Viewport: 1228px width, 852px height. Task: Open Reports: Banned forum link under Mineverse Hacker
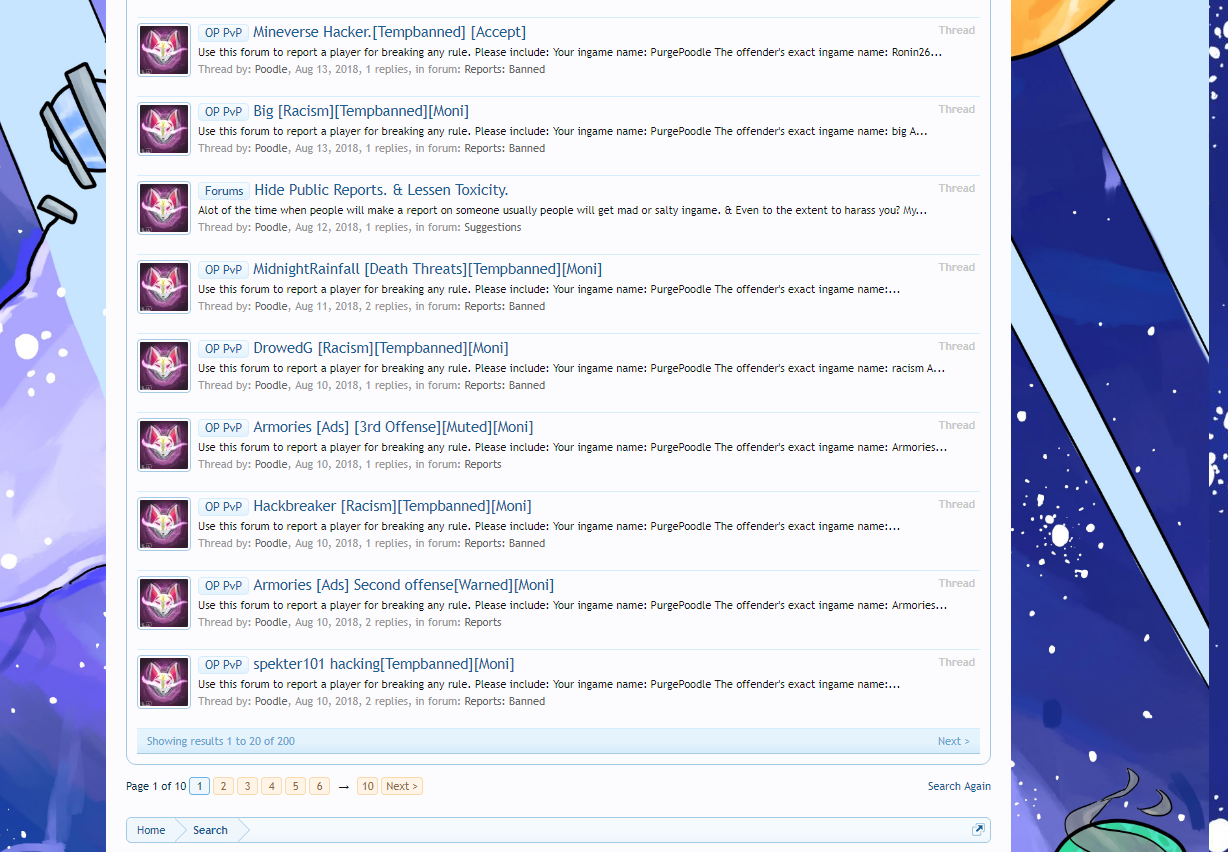505,69
